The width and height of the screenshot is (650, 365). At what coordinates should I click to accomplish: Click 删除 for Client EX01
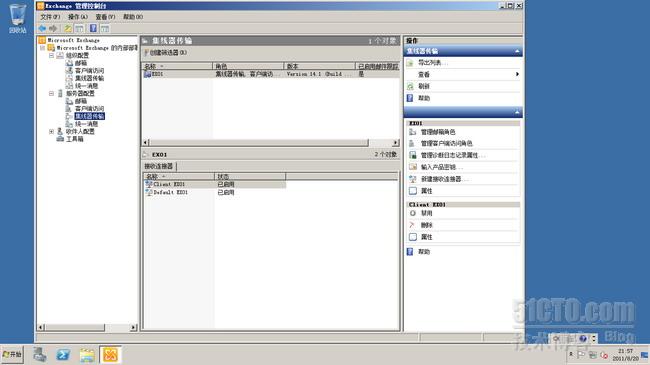click(x=426, y=225)
